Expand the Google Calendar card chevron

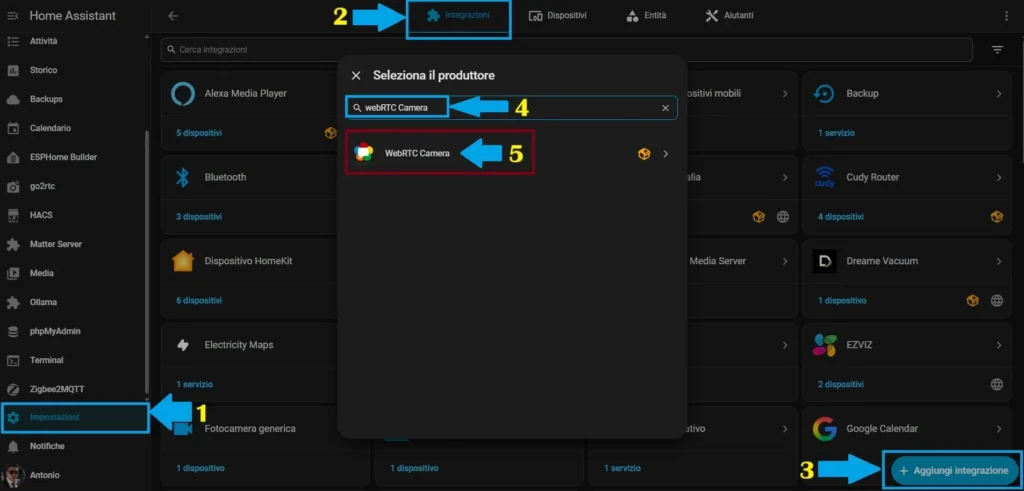[999, 428]
